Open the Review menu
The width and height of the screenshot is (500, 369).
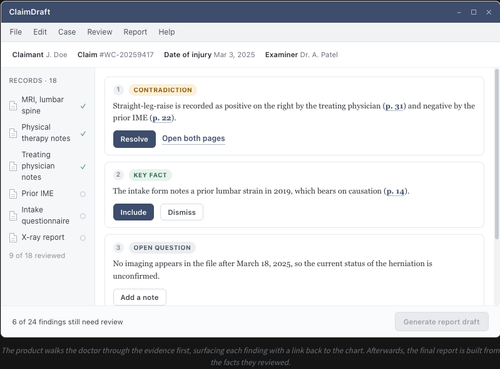(x=100, y=32)
